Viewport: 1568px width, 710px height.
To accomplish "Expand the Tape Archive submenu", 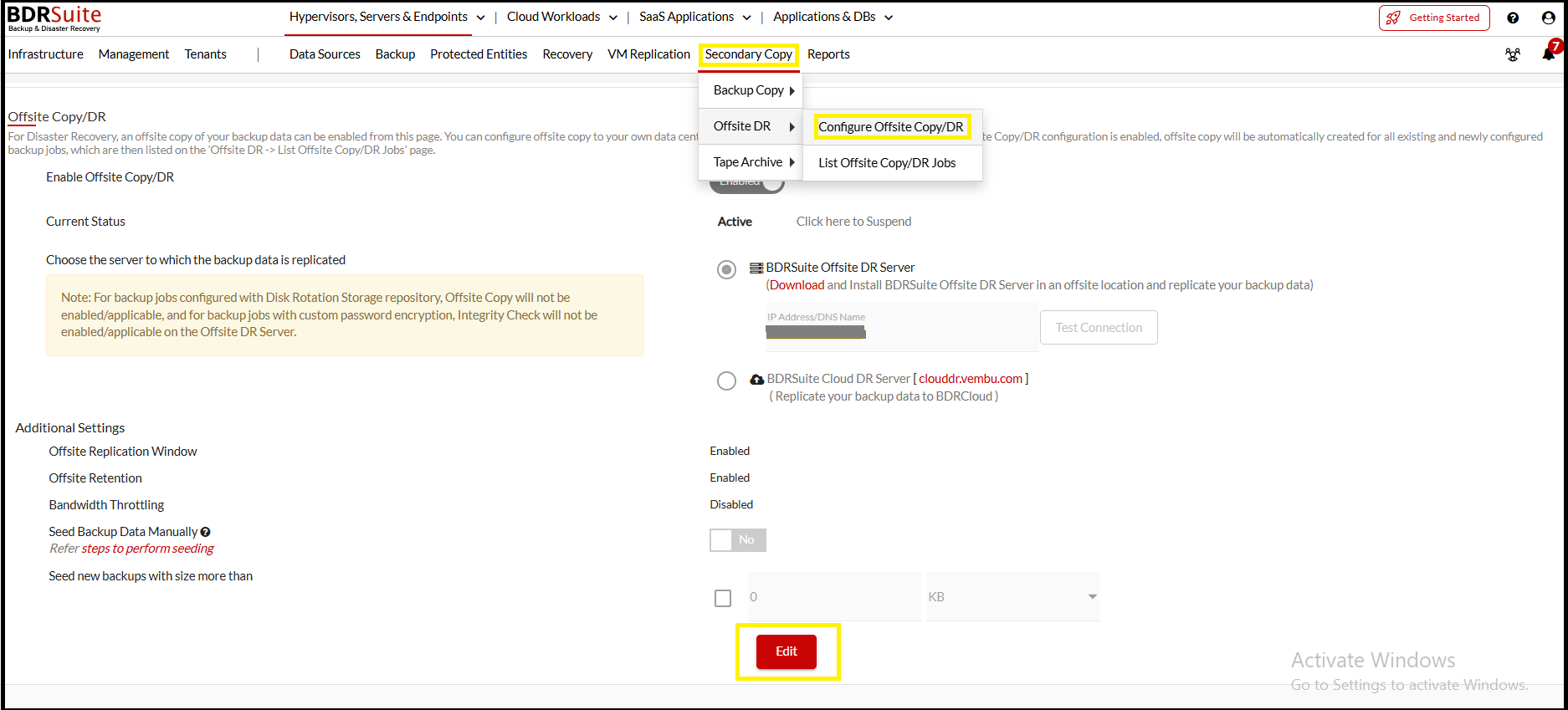I will [x=751, y=162].
